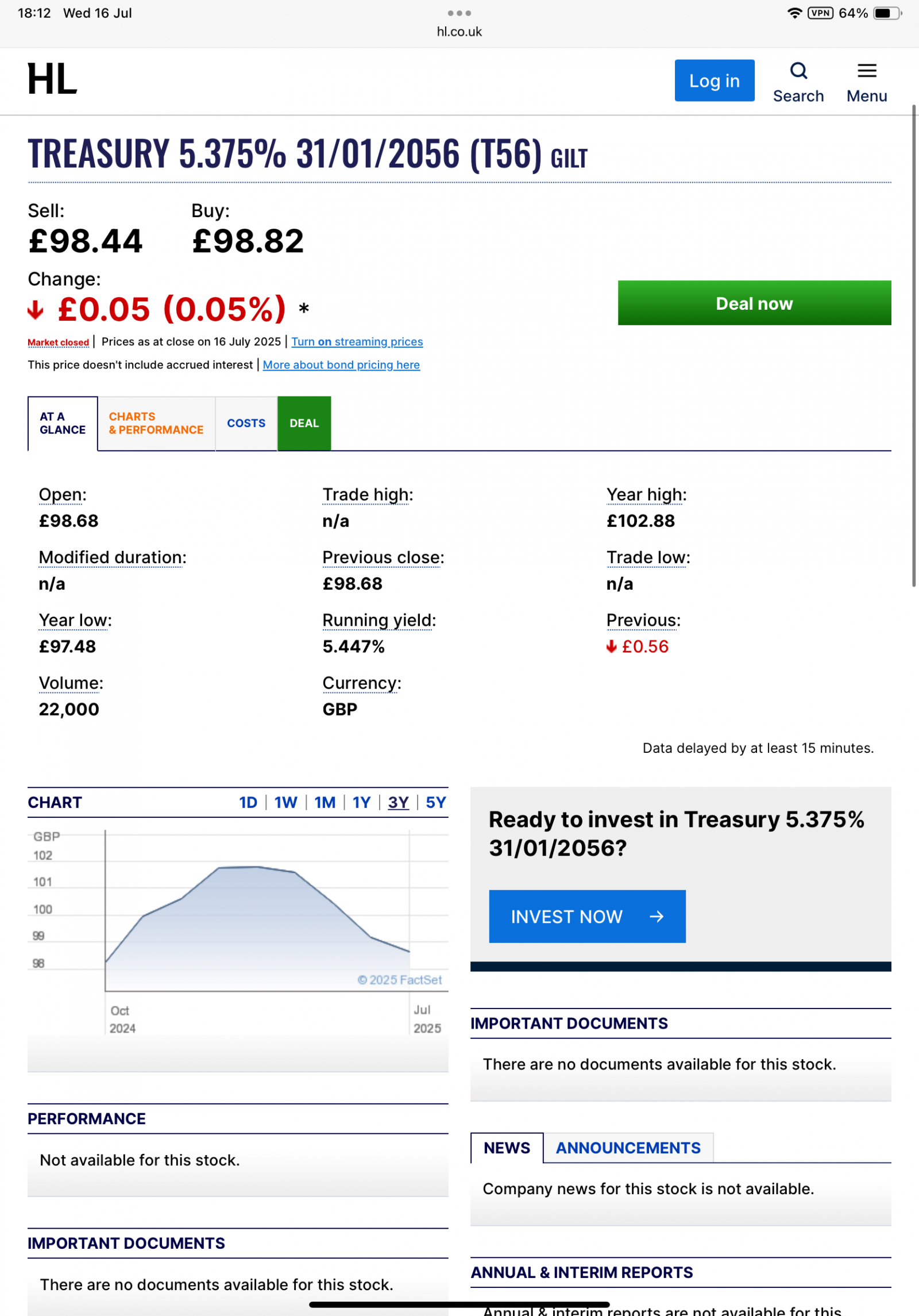This screenshot has width=919, height=1316.
Task: Click the hl.co.uk address bar
Action: pyautogui.click(x=459, y=32)
